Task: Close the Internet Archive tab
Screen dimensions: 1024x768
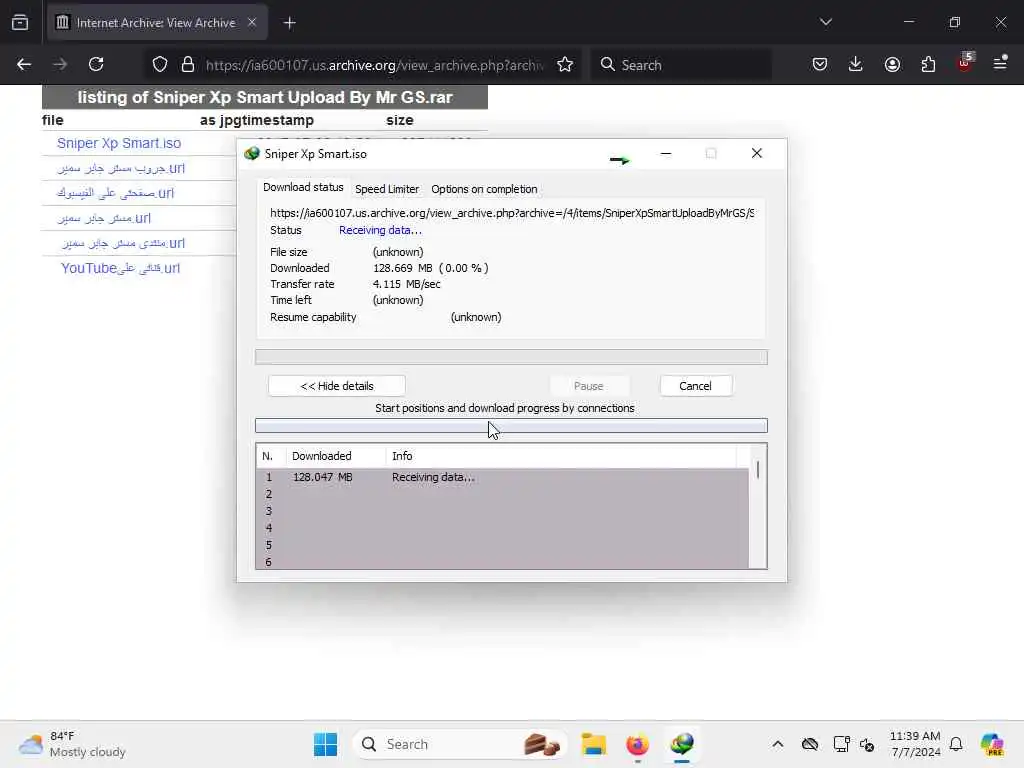Action: click(x=252, y=22)
